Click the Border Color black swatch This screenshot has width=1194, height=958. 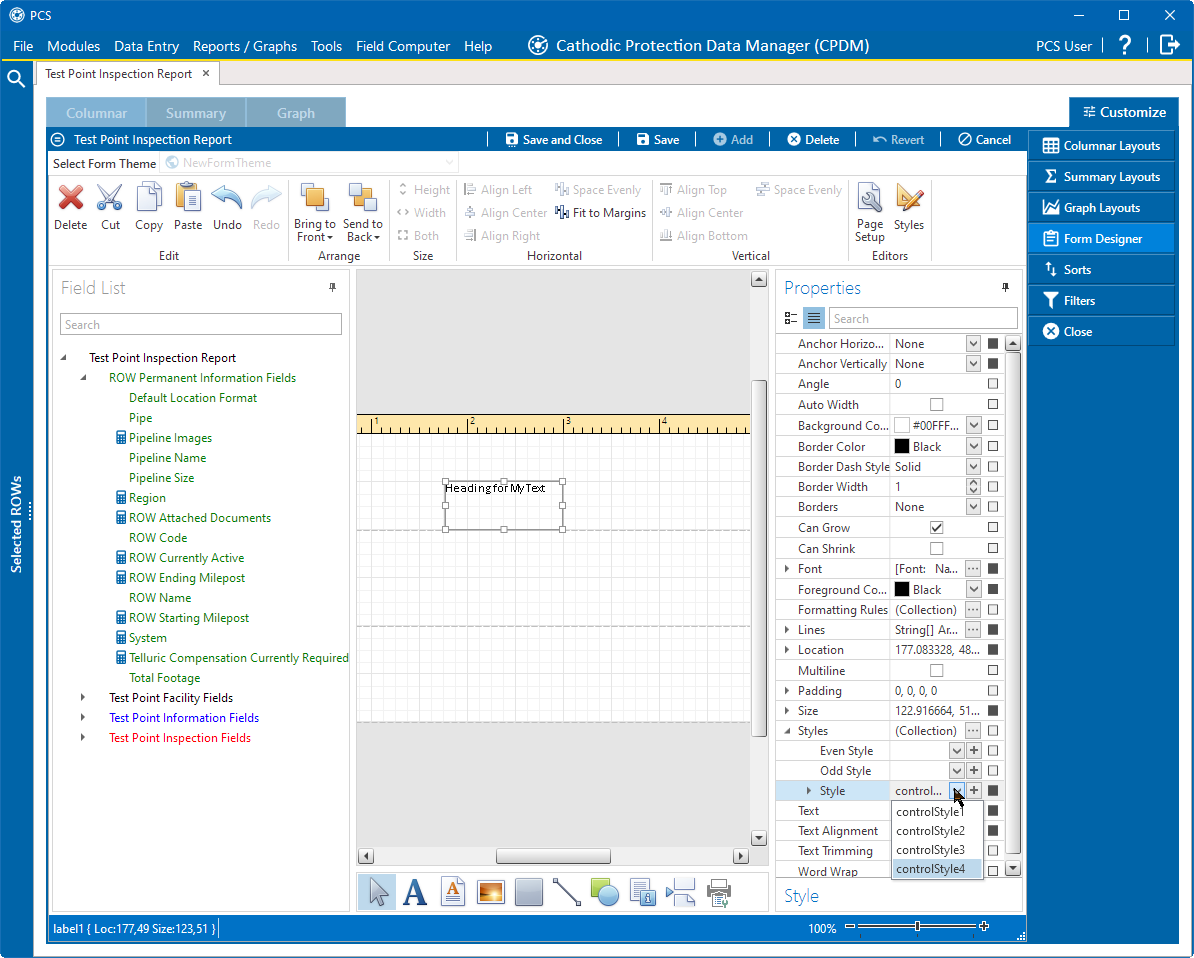(x=901, y=447)
